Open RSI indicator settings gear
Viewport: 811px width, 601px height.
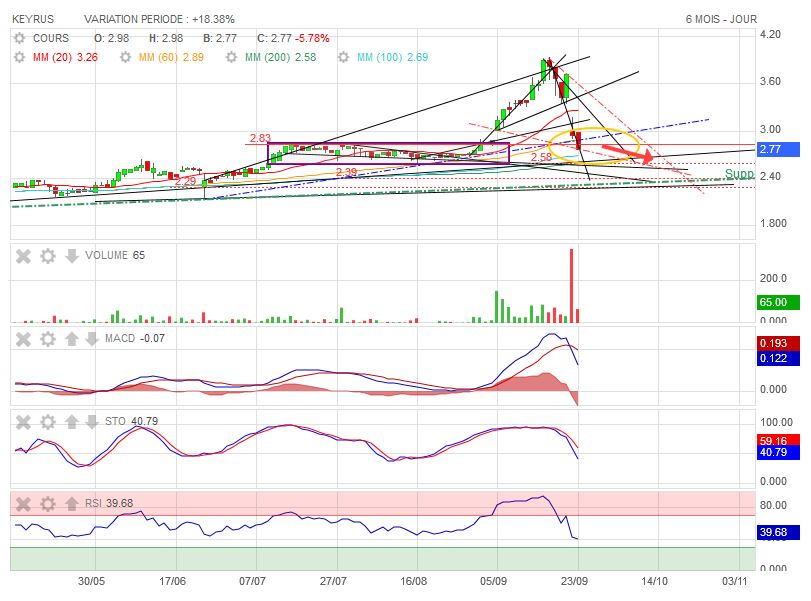click(x=48, y=504)
